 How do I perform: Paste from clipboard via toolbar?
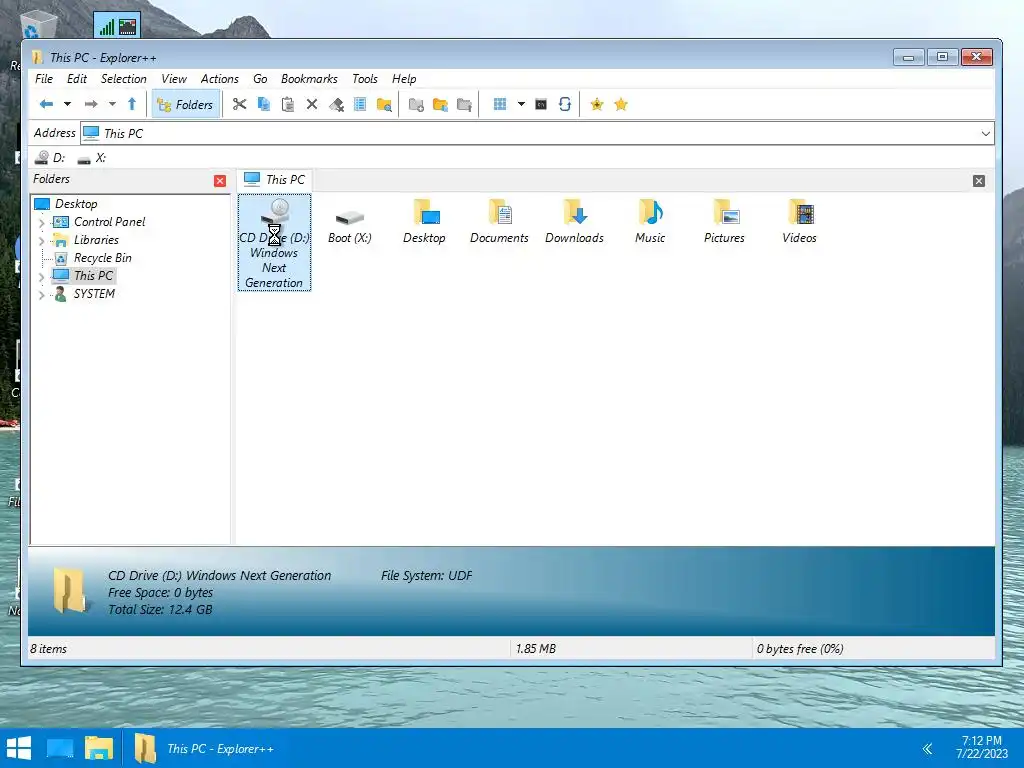[x=287, y=104]
